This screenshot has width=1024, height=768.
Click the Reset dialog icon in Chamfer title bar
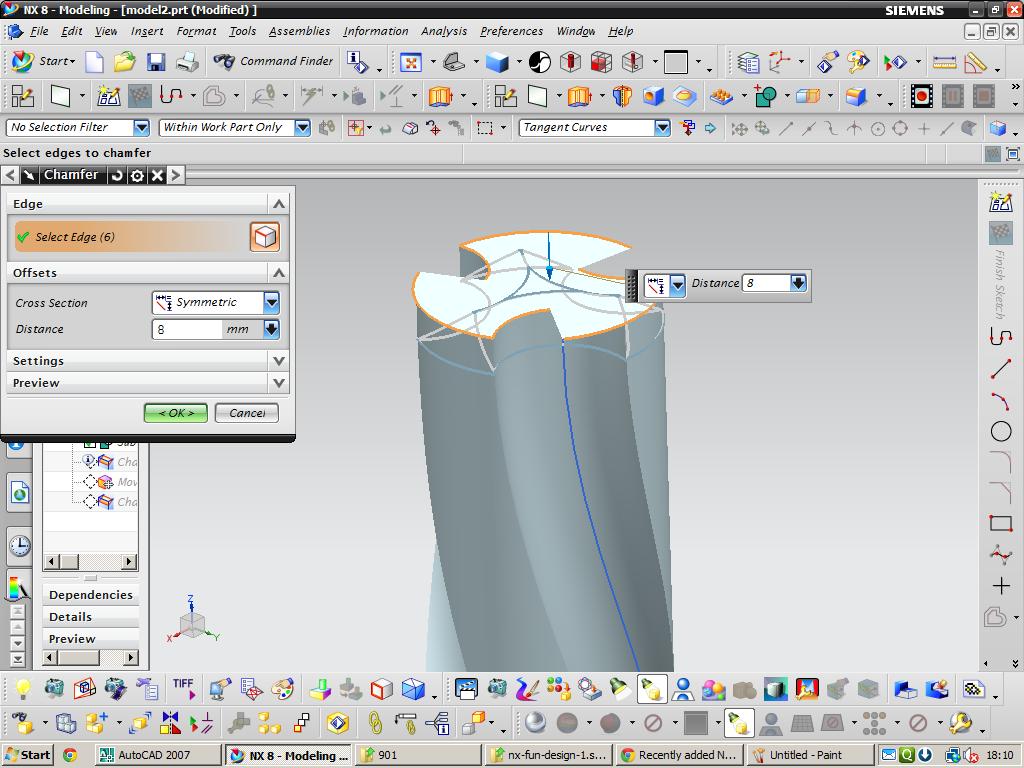[118, 175]
